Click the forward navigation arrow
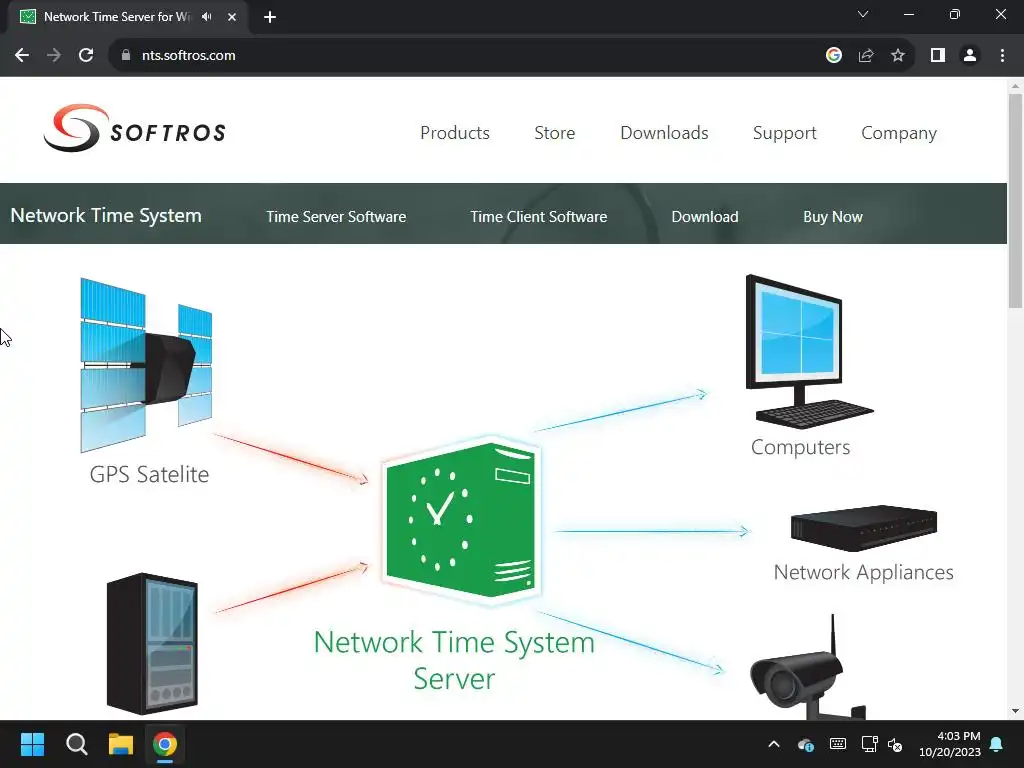Image resolution: width=1024 pixels, height=768 pixels. 54,56
